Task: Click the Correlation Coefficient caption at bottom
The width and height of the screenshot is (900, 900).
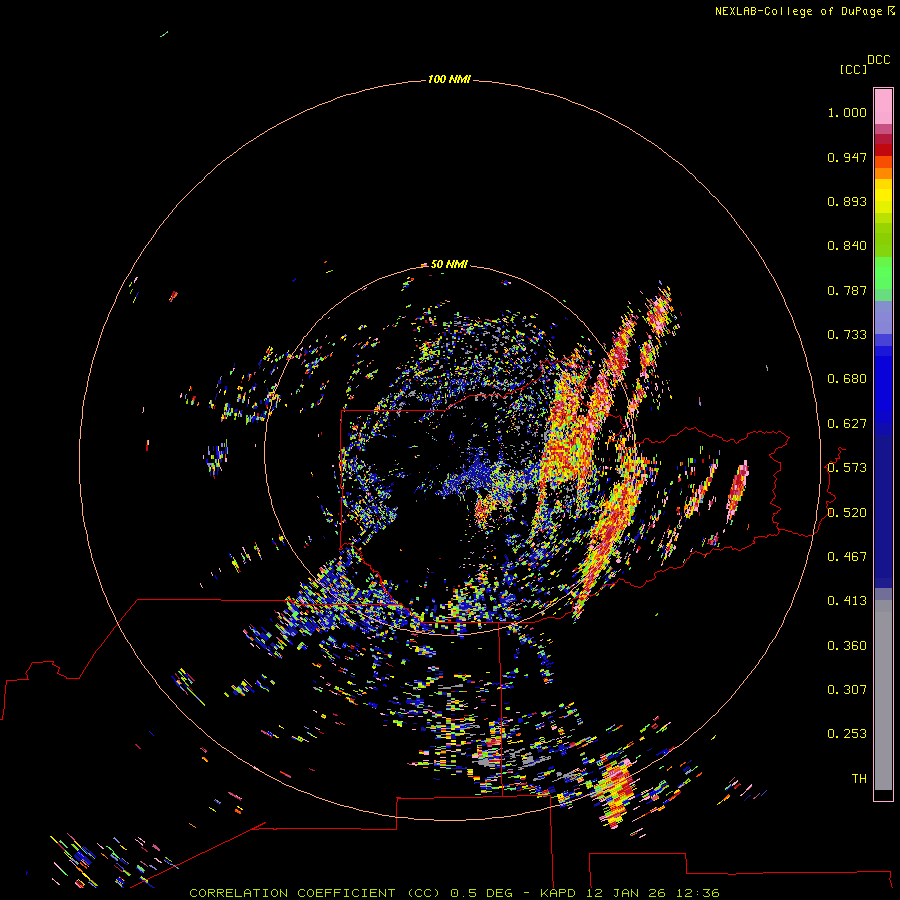Action: point(454,893)
